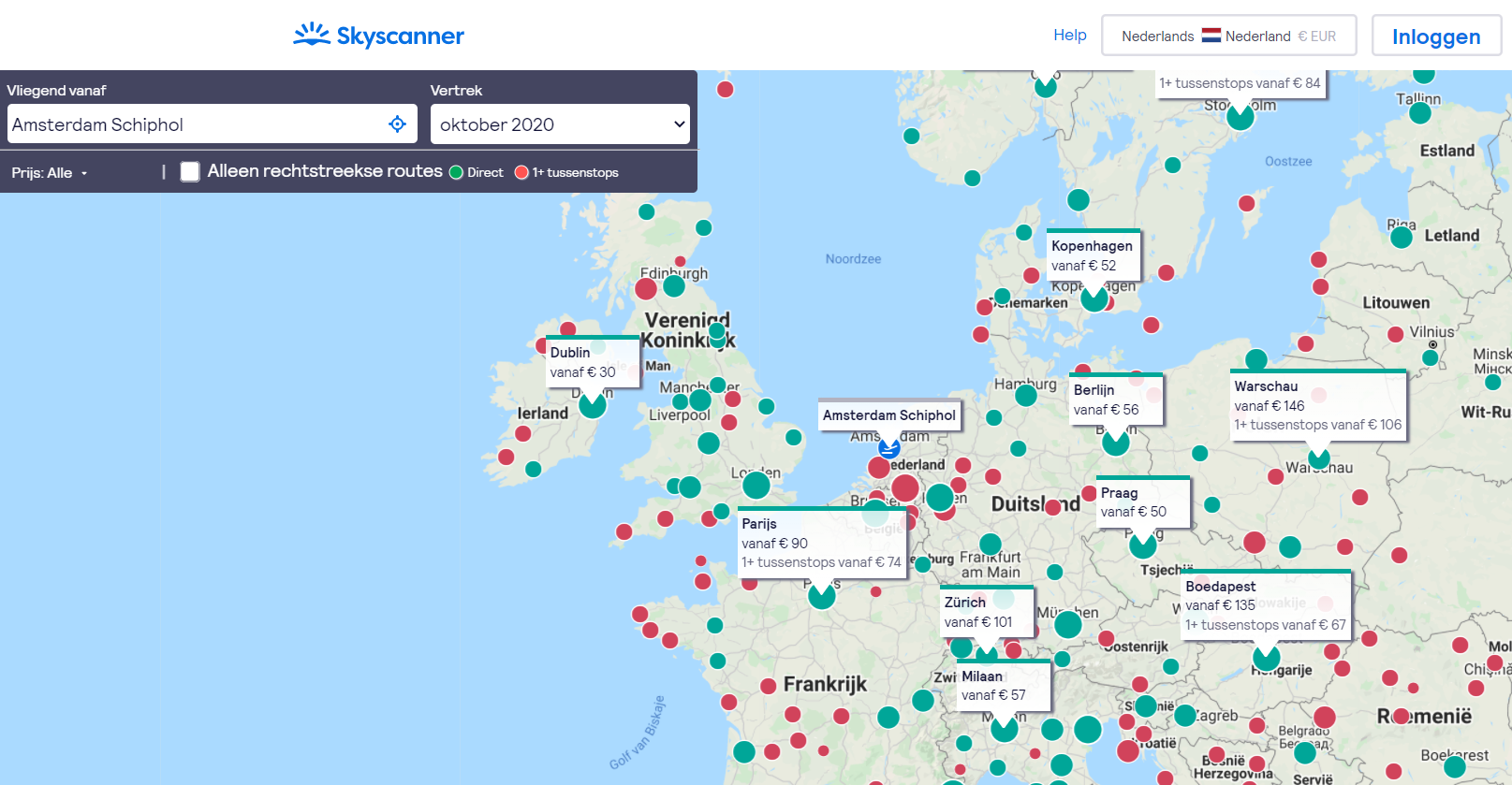Open the Help link

(1069, 35)
